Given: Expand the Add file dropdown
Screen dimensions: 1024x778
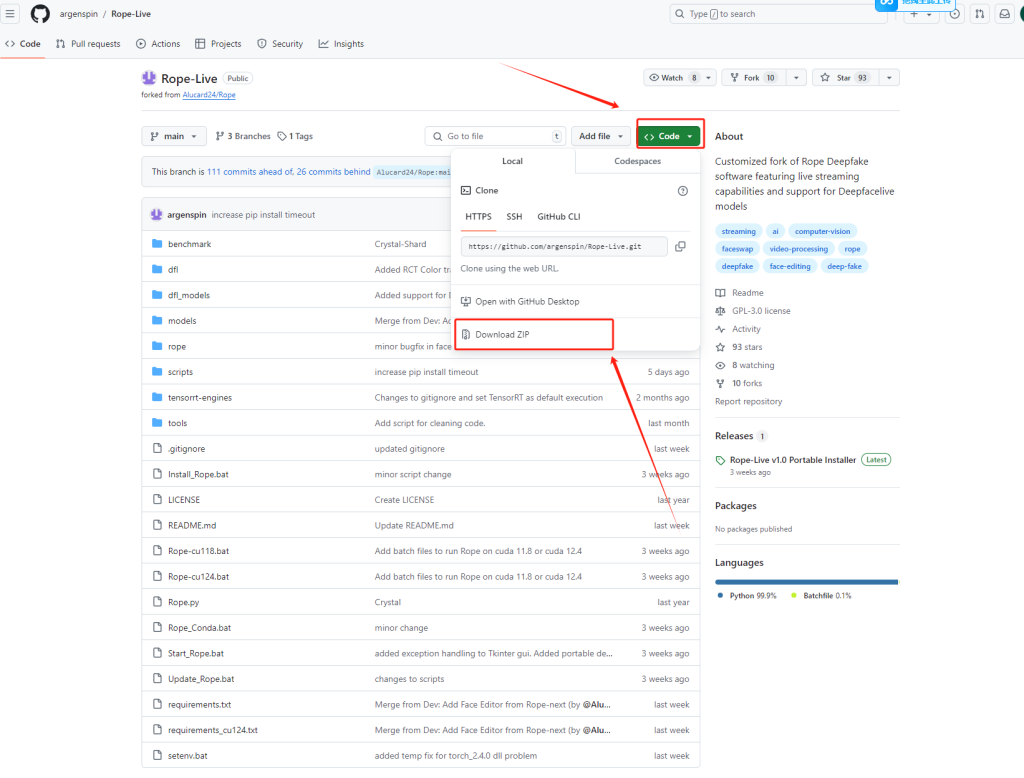Looking at the screenshot, I should [x=601, y=136].
